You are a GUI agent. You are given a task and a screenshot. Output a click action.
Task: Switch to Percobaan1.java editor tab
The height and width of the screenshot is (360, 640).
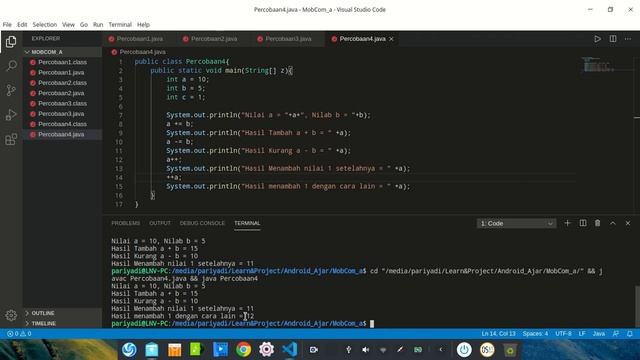[x=139, y=39]
